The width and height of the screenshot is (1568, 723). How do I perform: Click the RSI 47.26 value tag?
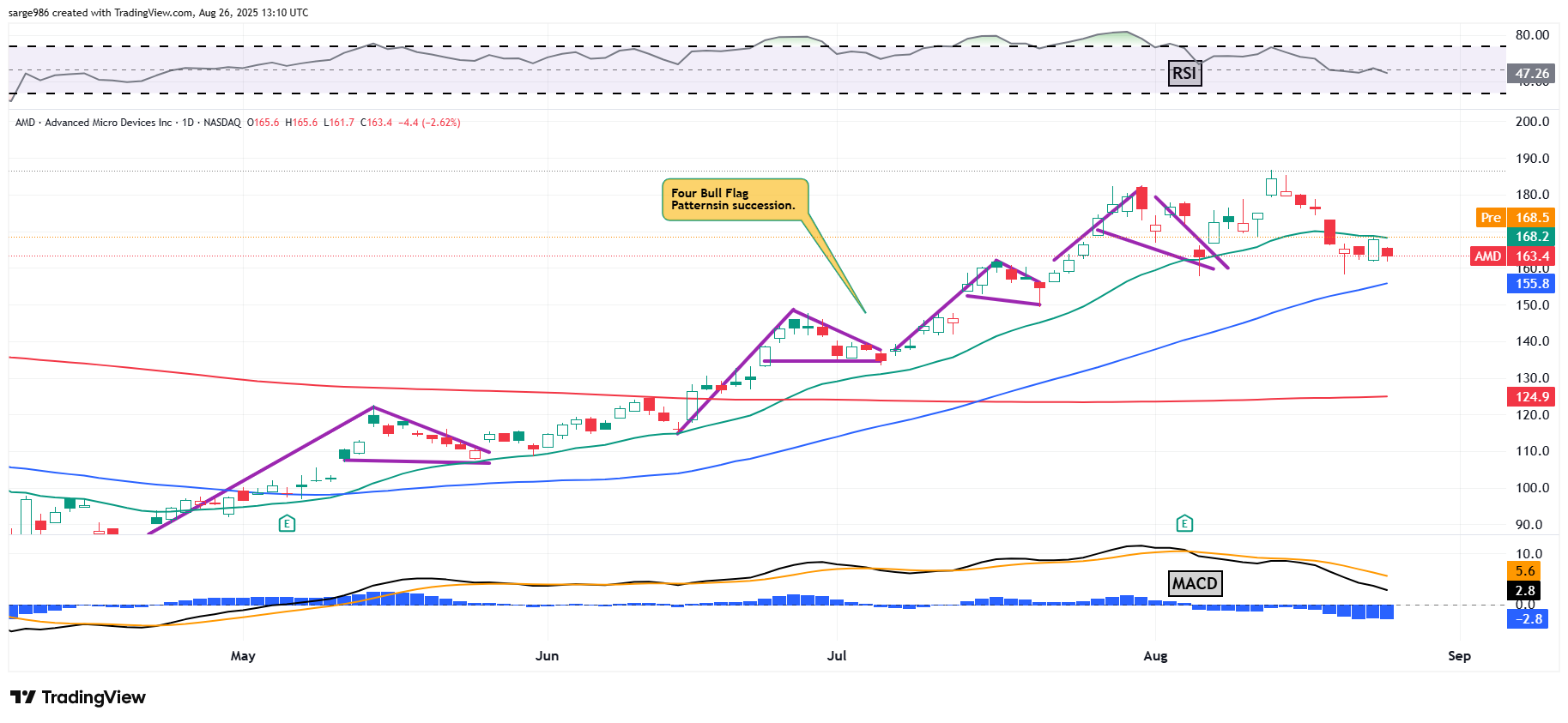[1531, 74]
